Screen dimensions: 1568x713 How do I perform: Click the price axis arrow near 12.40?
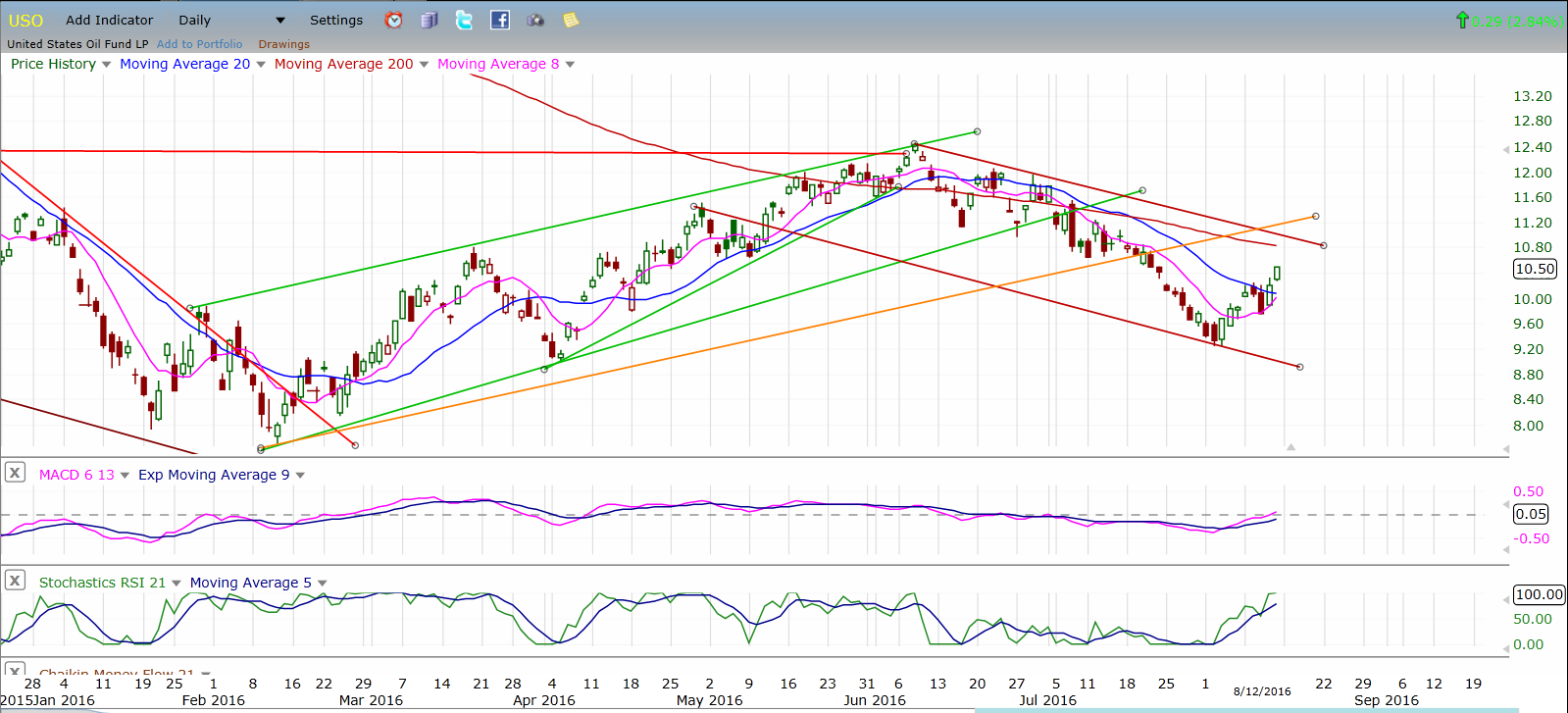point(1505,149)
